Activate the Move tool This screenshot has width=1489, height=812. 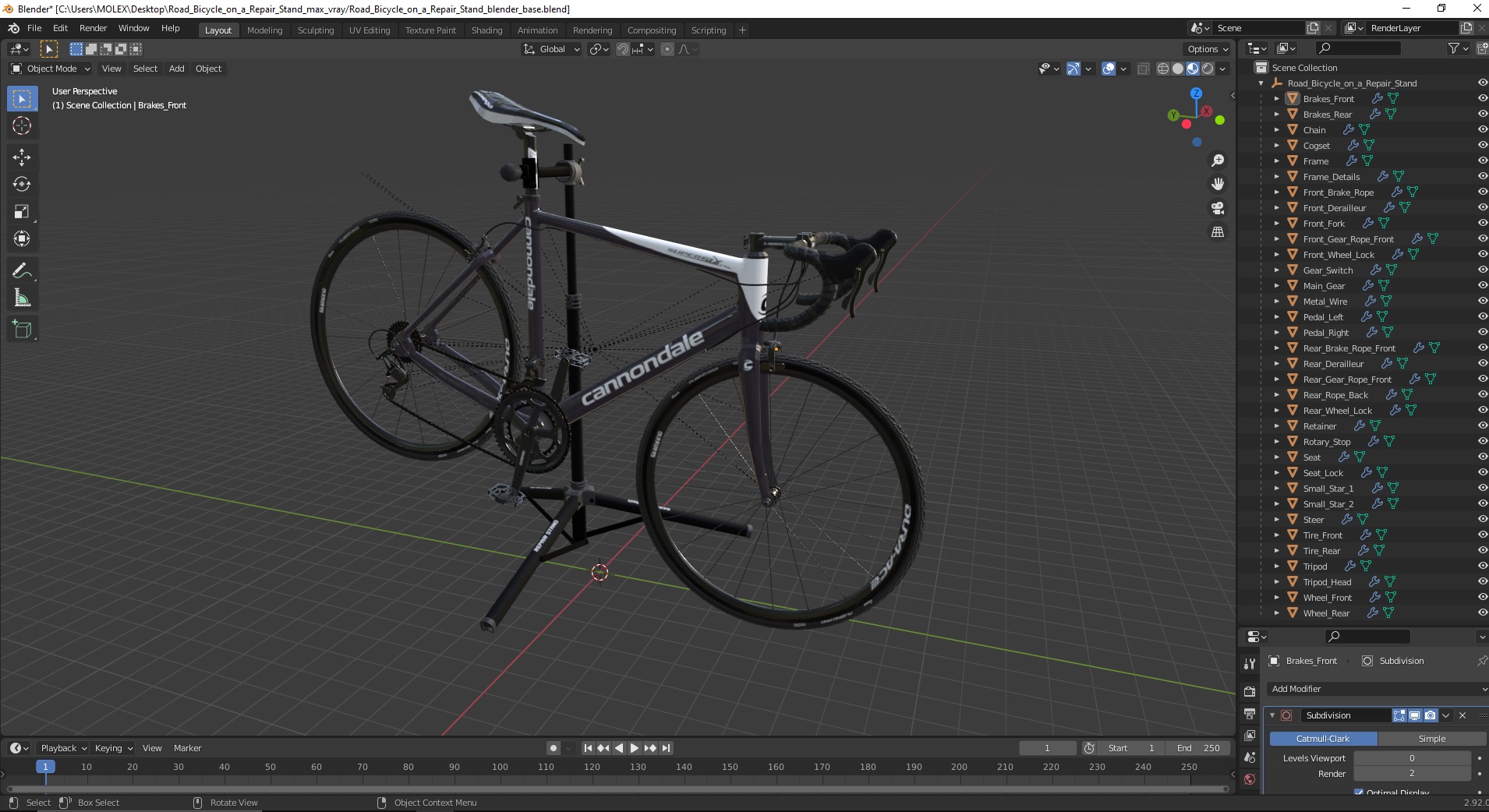point(22,157)
